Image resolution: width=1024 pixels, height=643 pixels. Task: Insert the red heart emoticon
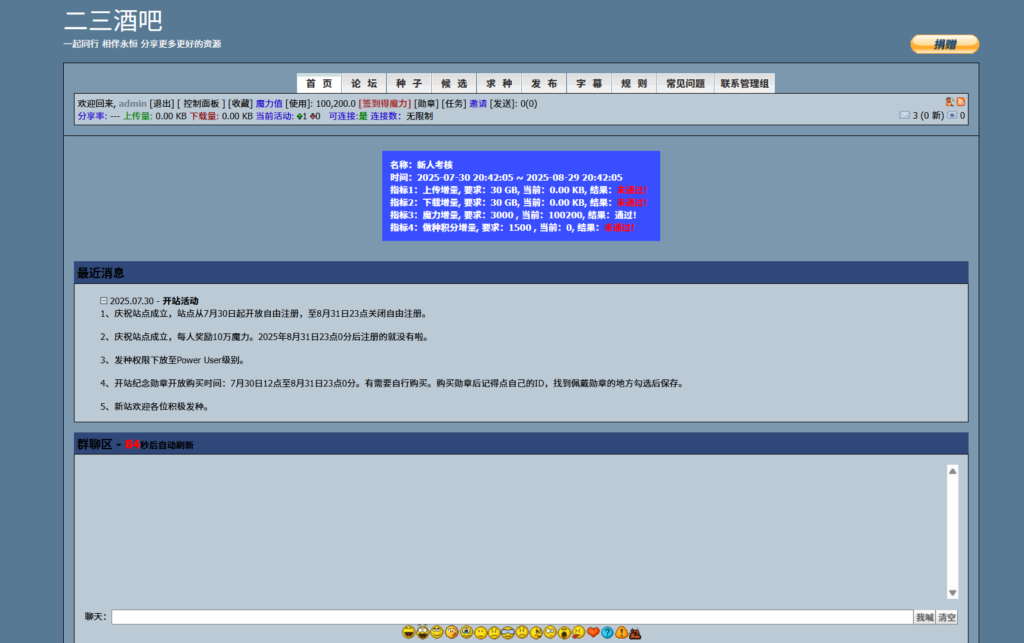coord(593,632)
